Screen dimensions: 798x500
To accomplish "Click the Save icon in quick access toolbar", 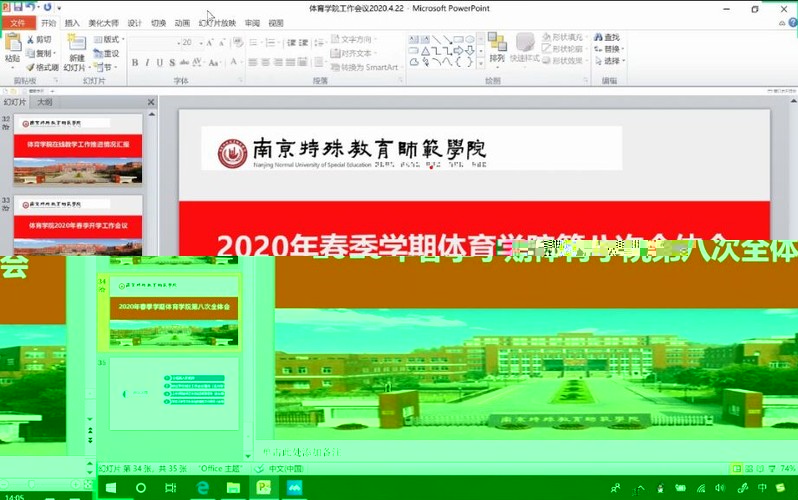I will point(18,7).
